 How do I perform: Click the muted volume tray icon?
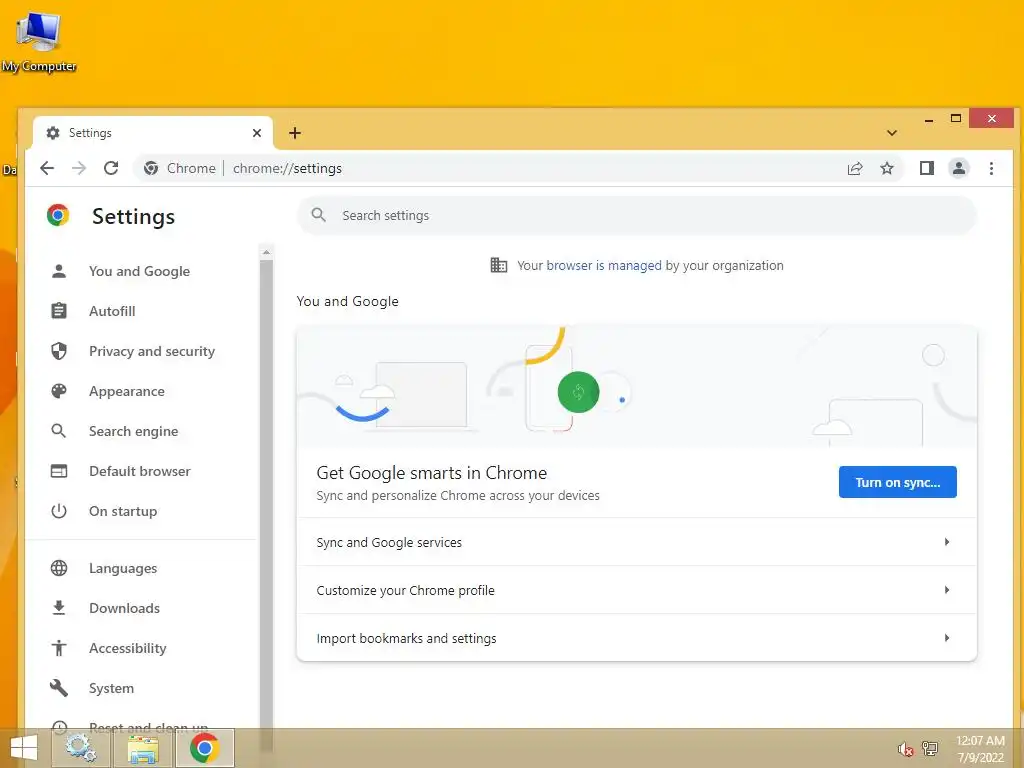(905, 749)
